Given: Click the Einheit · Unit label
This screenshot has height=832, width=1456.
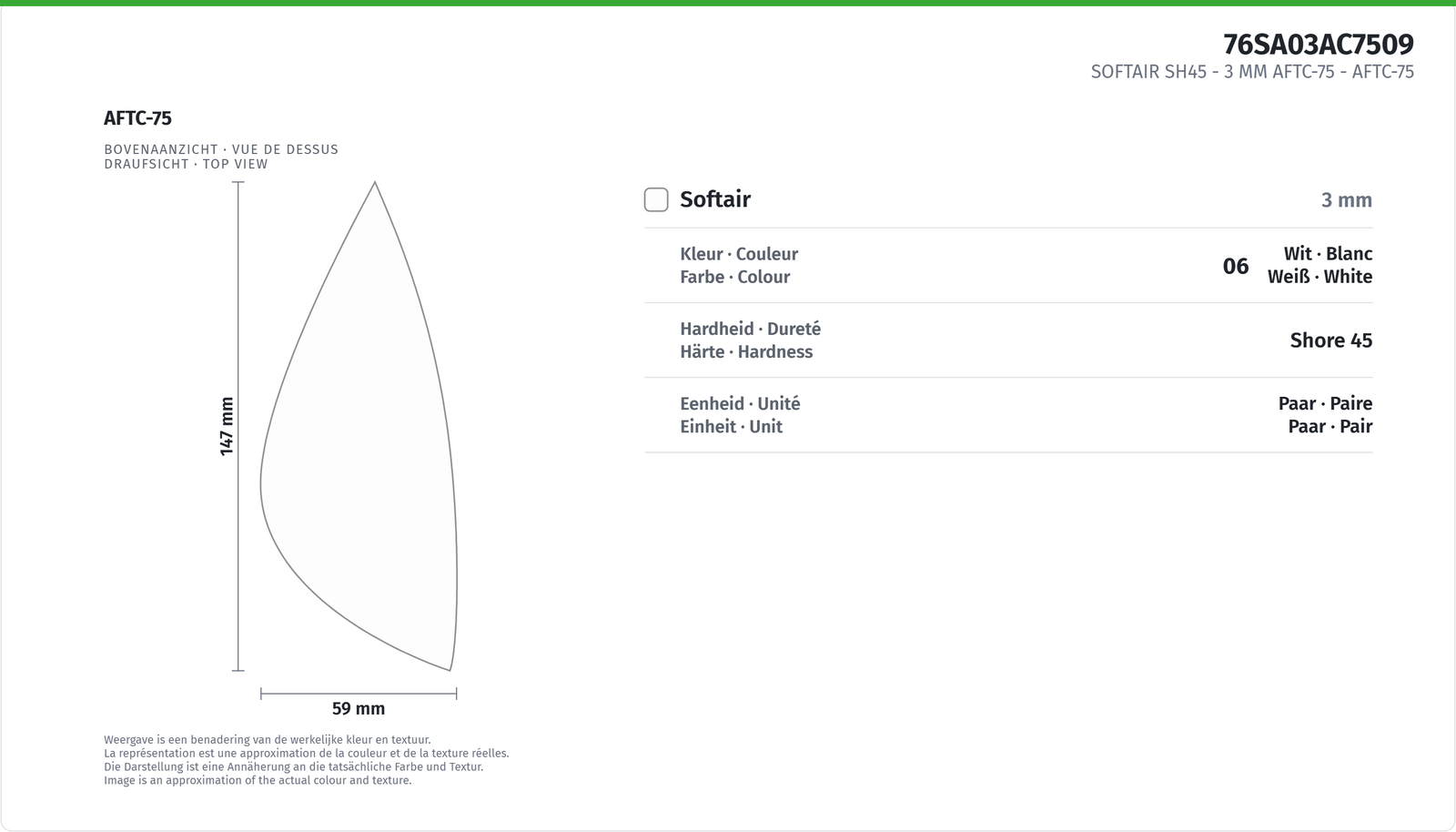Looking at the screenshot, I should tap(731, 426).
